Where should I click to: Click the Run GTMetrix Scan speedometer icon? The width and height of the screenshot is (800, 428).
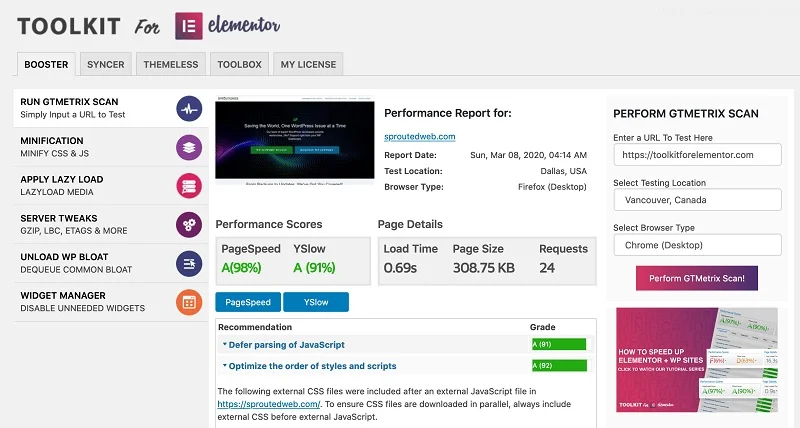189,108
